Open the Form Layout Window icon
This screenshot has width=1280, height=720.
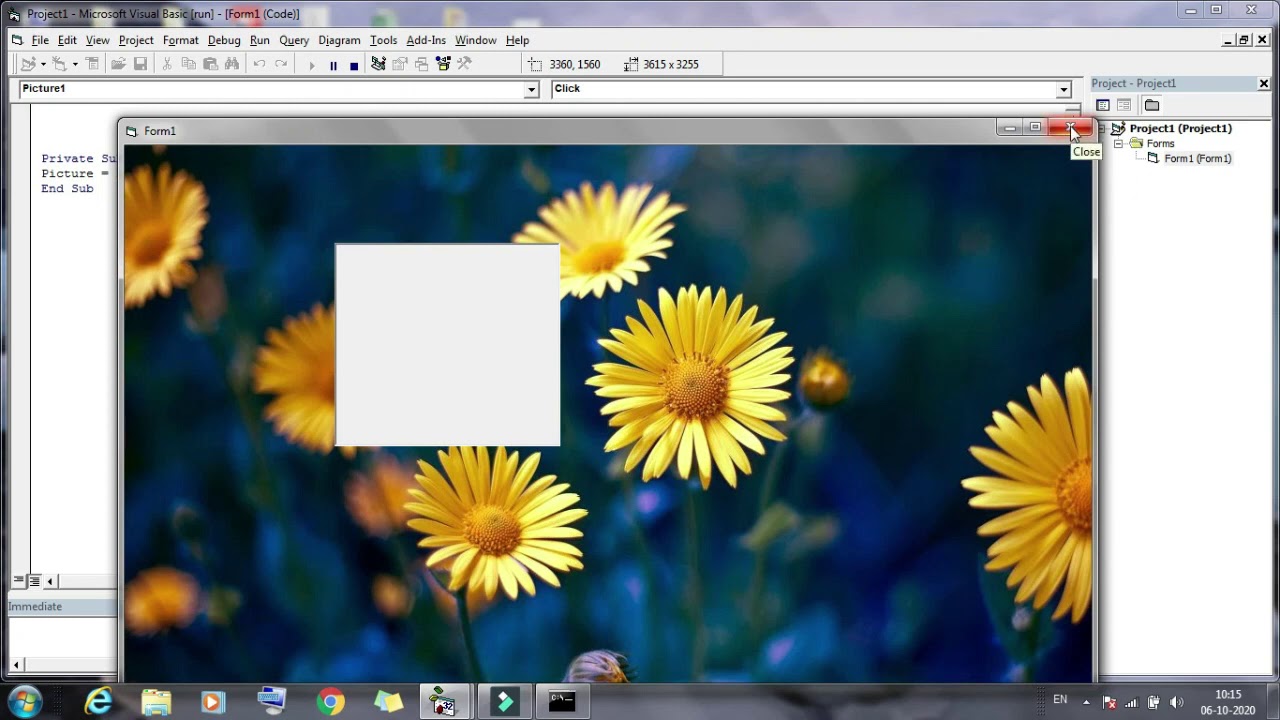coord(421,64)
